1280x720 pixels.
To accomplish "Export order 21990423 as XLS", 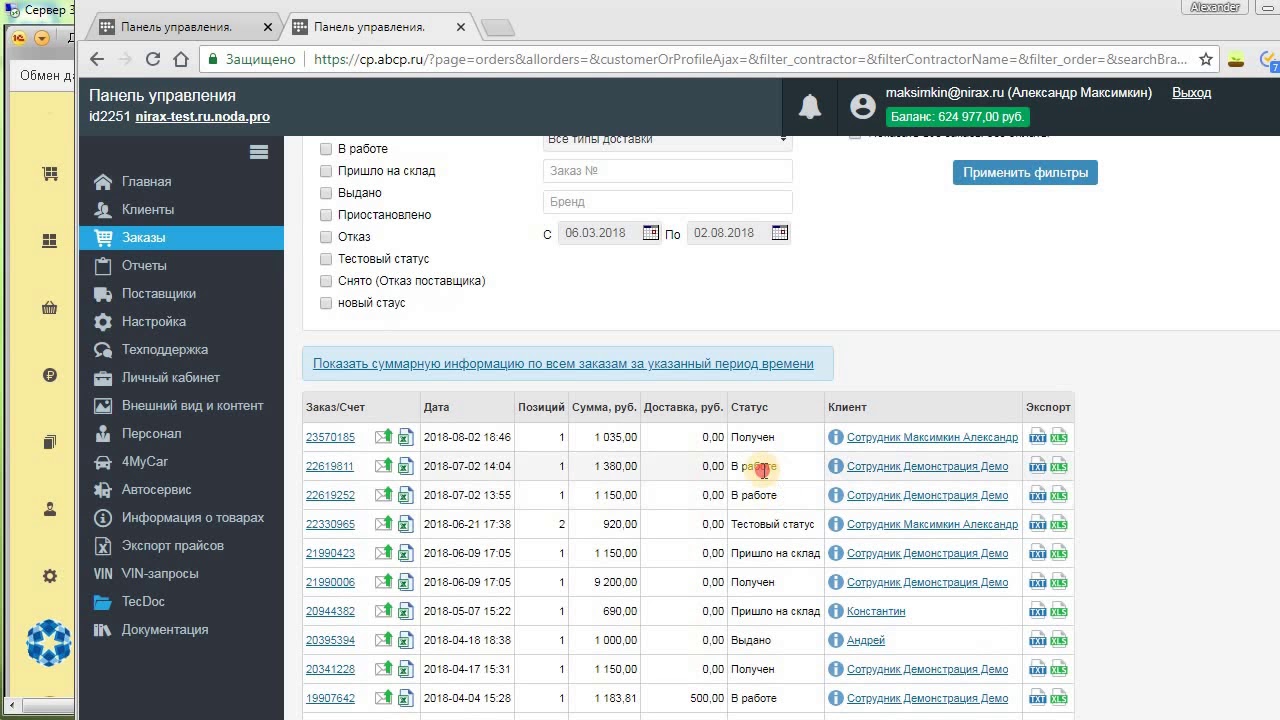I will pyautogui.click(x=1059, y=553).
